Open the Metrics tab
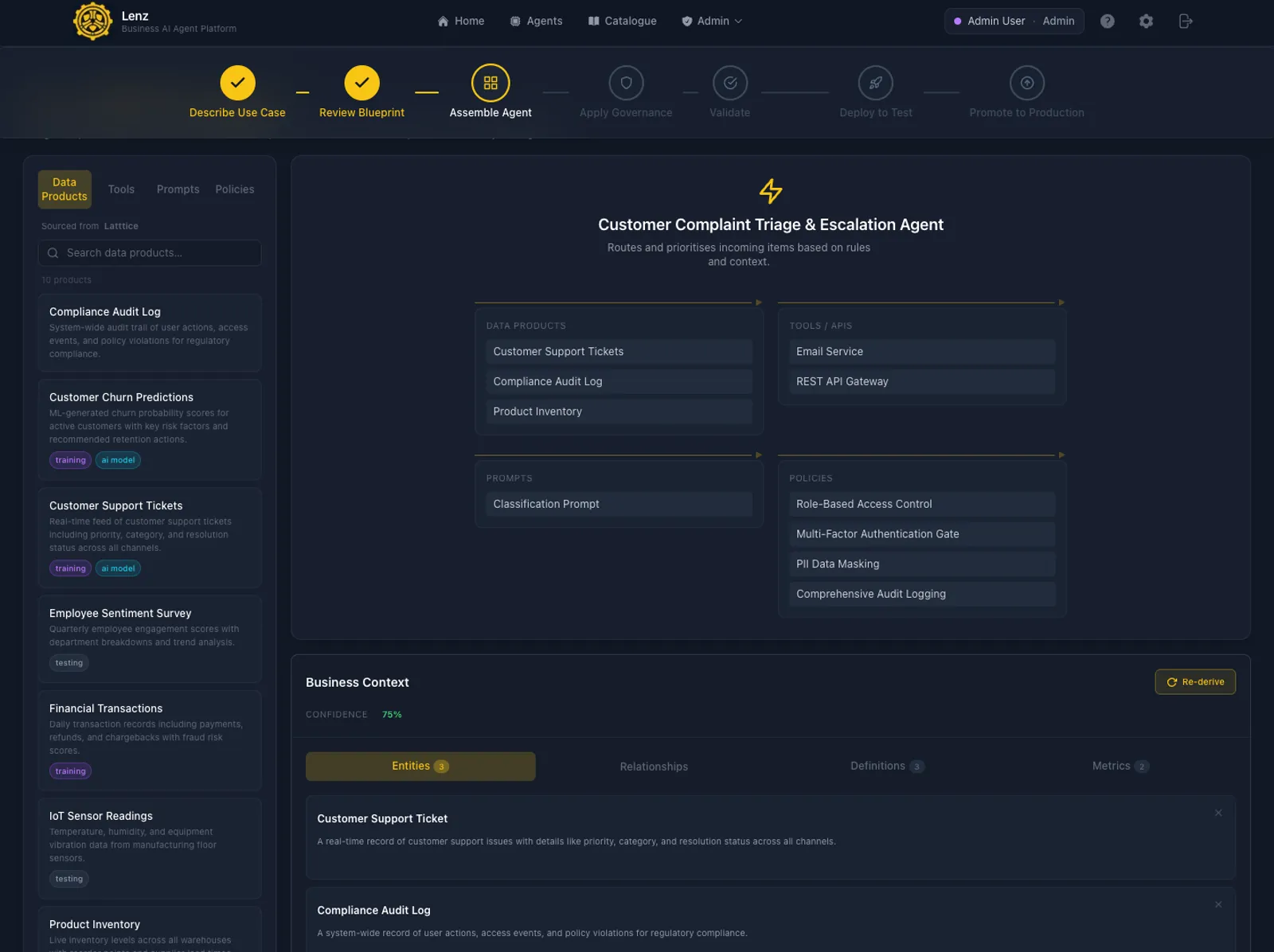This screenshot has height=952, width=1274. [x=1120, y=767]
